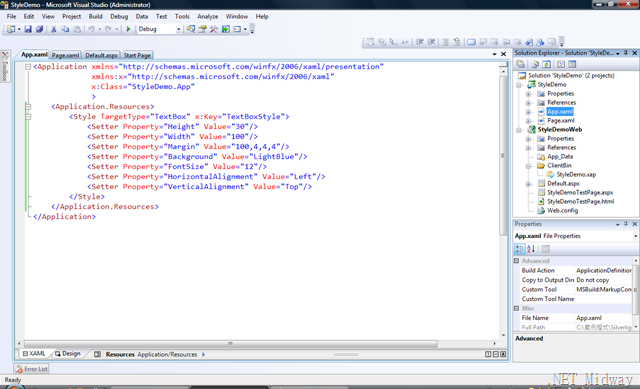
Task: Collapse the Application.Resources code block
Action: click(28, 107)
